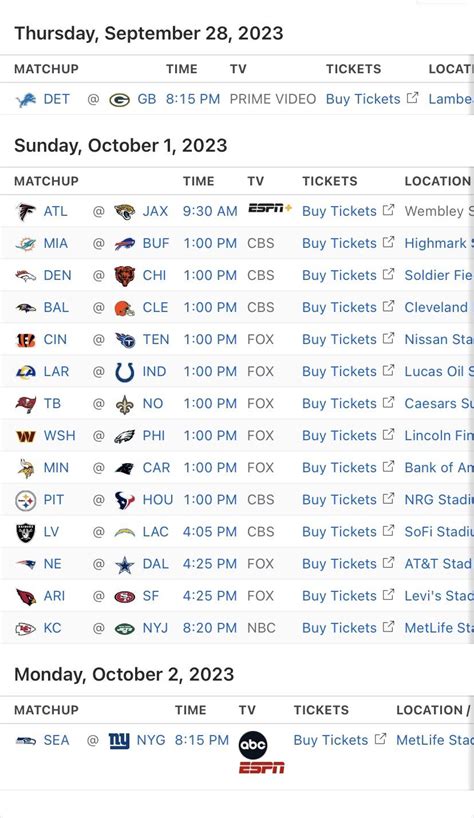Open Buy Tickets for SEA at NYG

331,740
